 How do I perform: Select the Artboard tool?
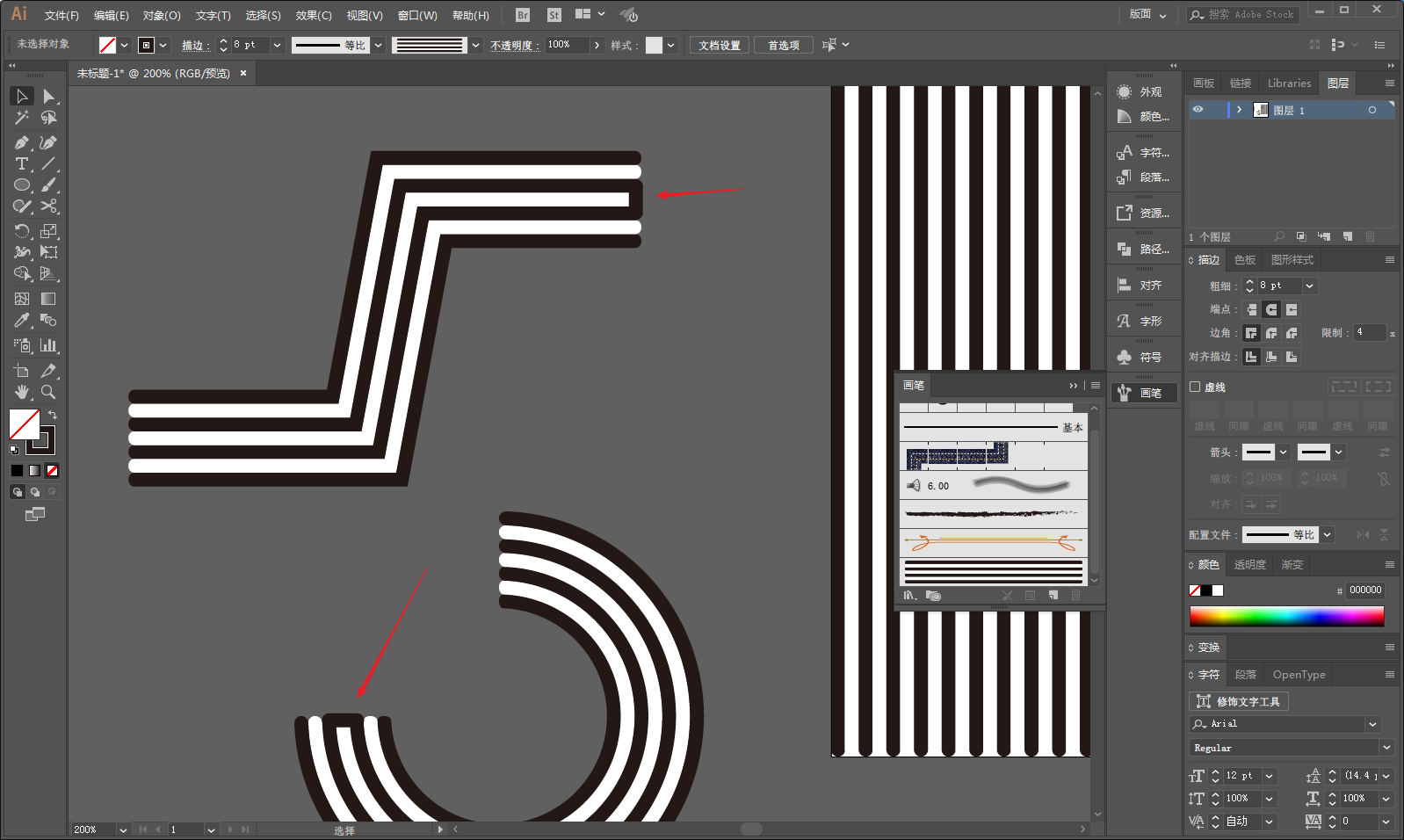click(x=22, y=371)
